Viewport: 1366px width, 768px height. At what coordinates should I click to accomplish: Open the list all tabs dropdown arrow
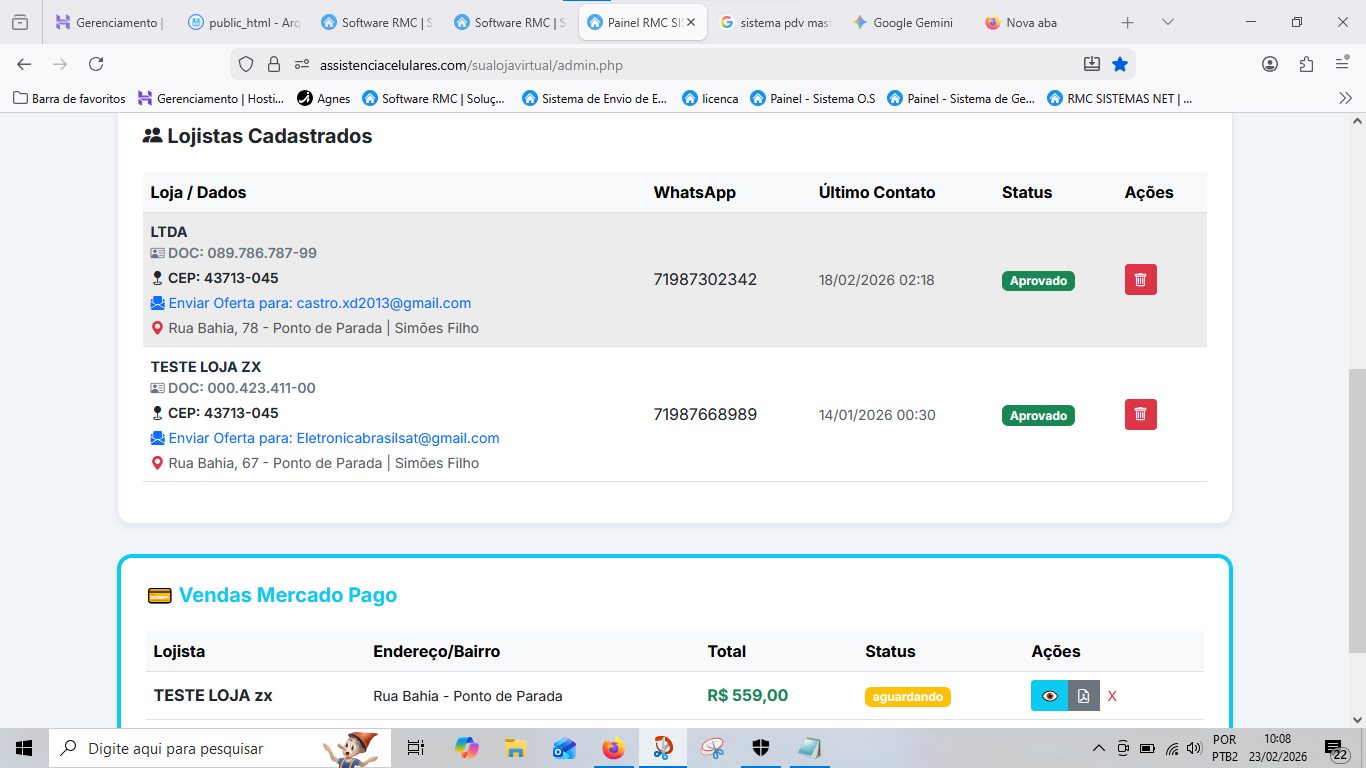click(1168, 22)
